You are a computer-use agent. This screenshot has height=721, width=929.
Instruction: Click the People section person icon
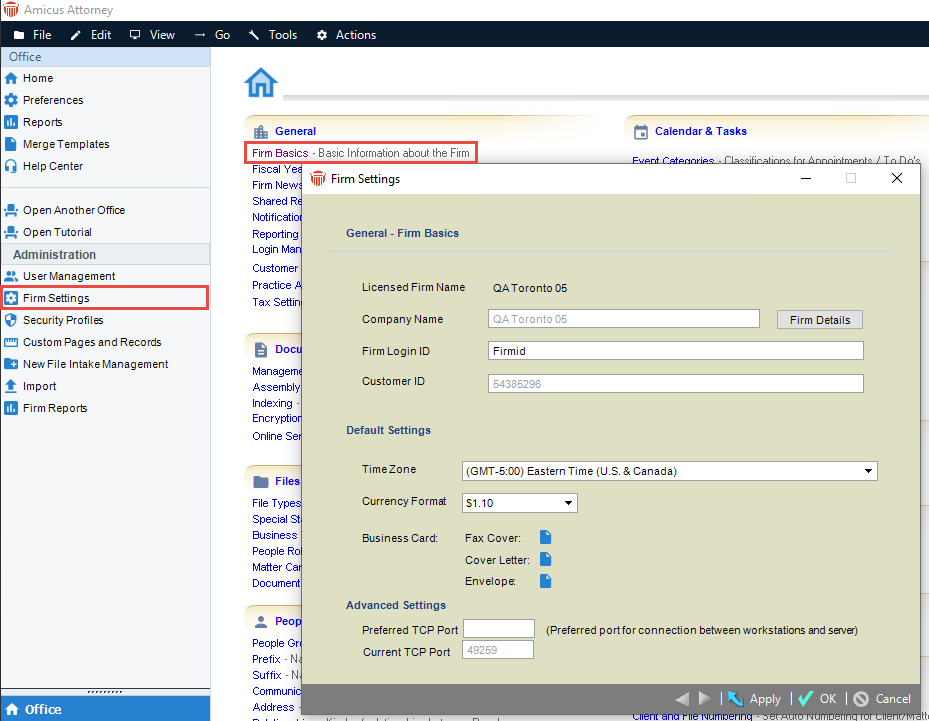[x=261, y=621]
